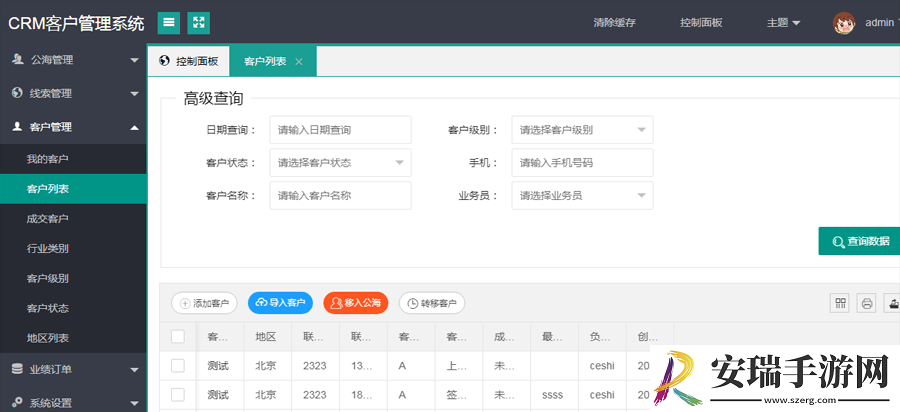900x412 pixels.
Task: Open the 主题 dropdown menu
Action: click(783, 23)
